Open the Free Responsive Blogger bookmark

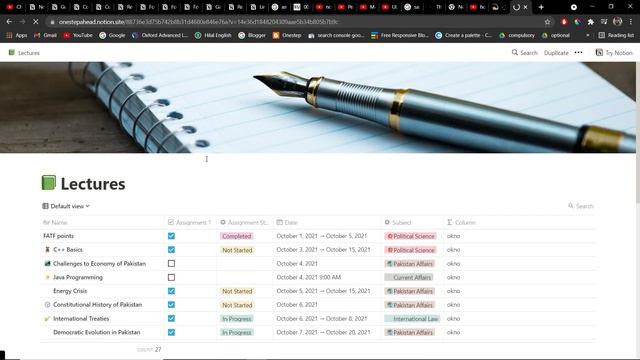[400, 36]
